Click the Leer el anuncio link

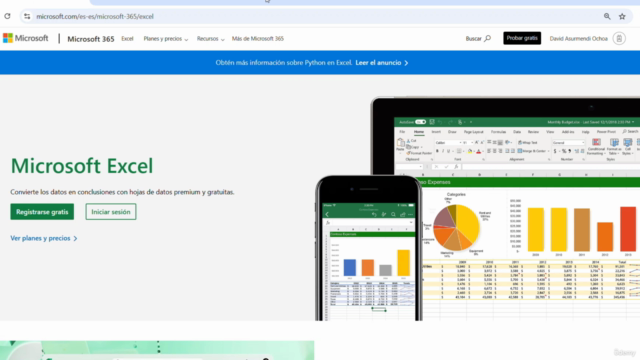pyautogui.click(x=378, y=62)
